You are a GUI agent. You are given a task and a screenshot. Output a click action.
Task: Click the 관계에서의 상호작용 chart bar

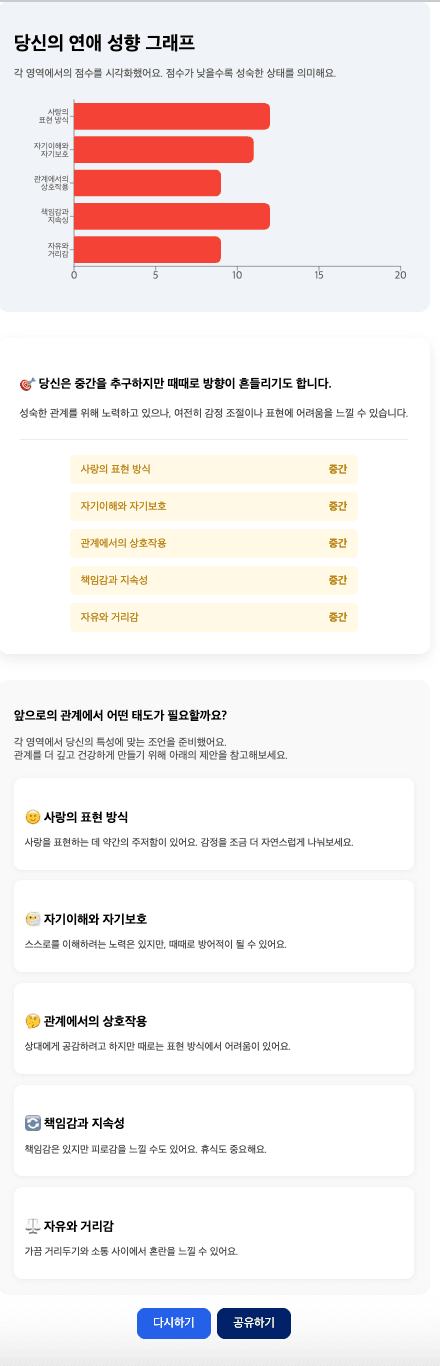coord(147,183)
